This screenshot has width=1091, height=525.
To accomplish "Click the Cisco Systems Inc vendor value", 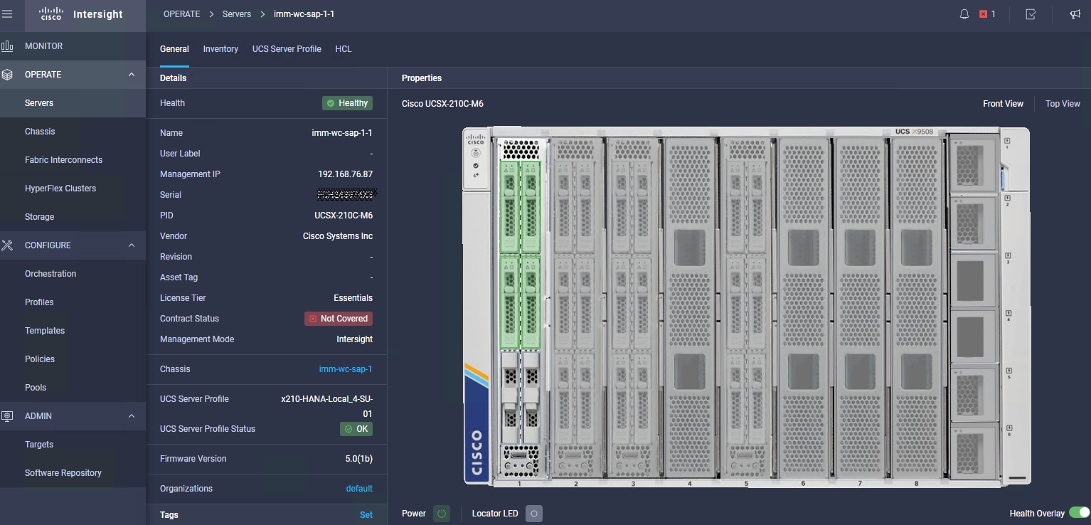I will coord(337,236).
